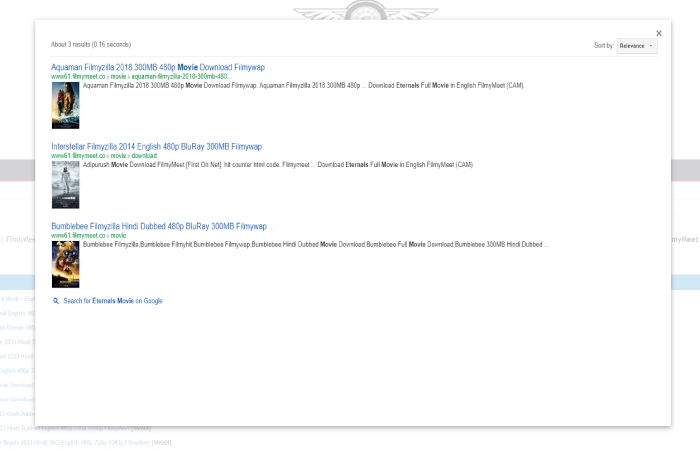Click the Aquaman movie poster thumbnail
This screenshot has width=700, height=450.
point(65,105)
